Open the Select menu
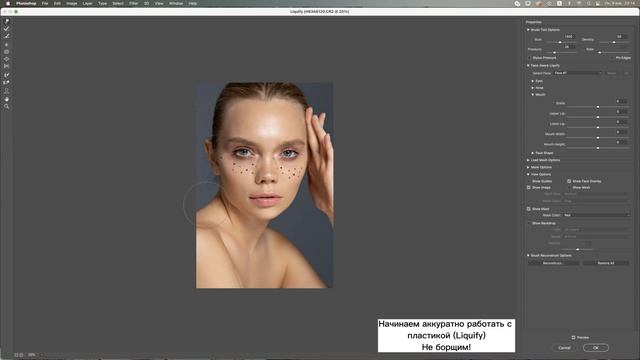Image resolution: width=640 pixels, height=360 pixels. click(118, 3)
